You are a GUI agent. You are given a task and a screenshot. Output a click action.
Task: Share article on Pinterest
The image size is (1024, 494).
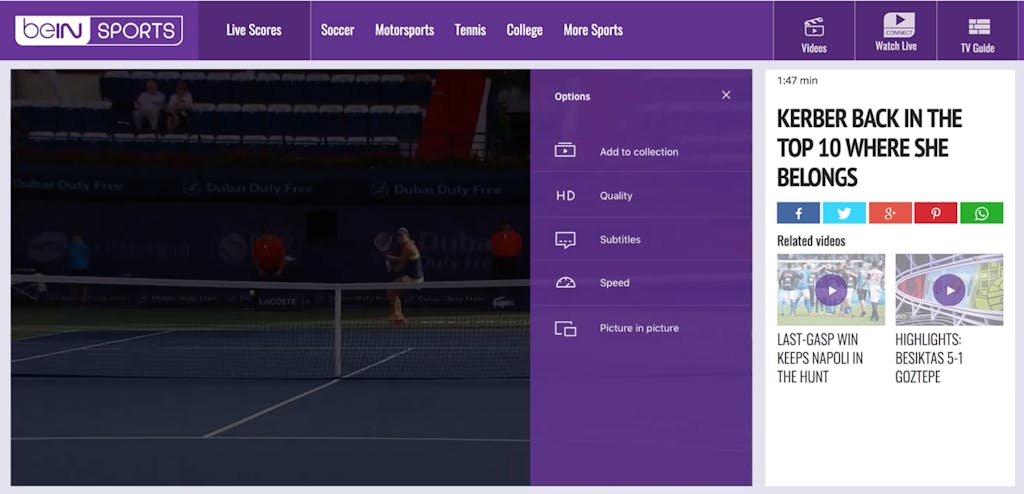coord(936,213)
